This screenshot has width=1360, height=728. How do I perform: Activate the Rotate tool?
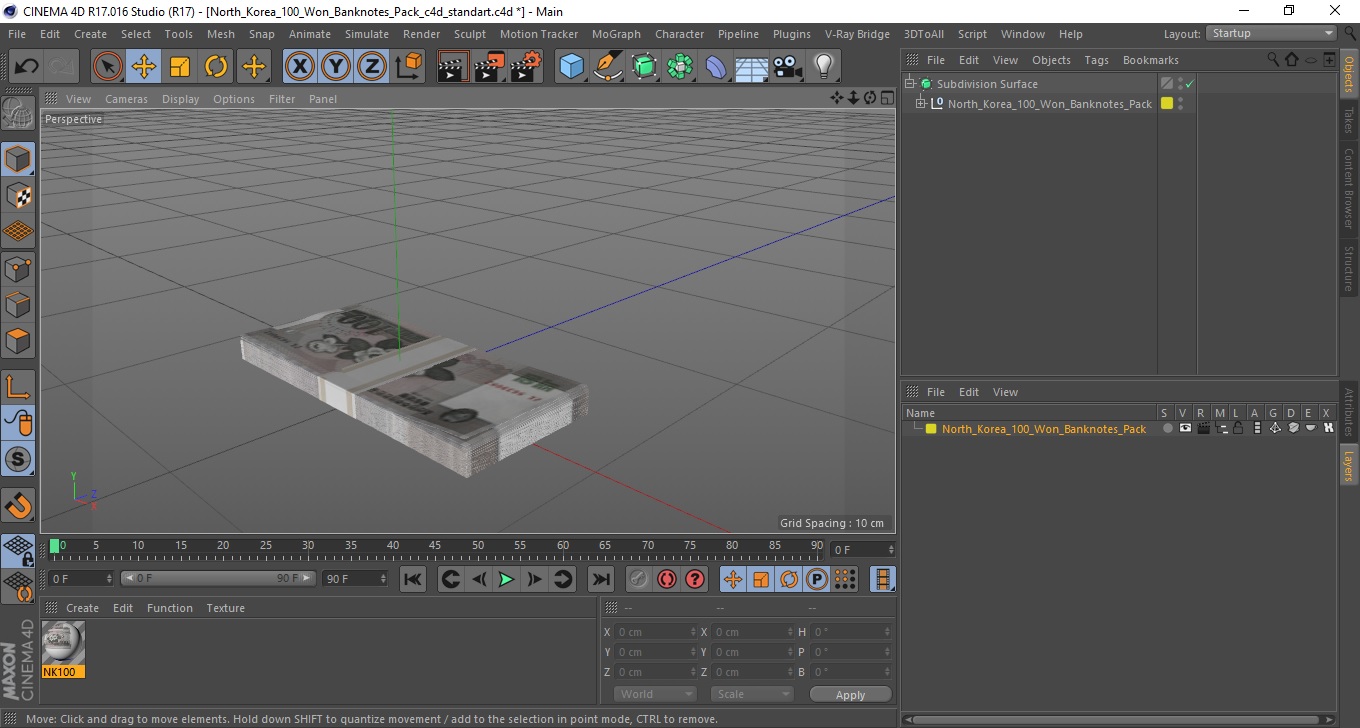point(216,67)
